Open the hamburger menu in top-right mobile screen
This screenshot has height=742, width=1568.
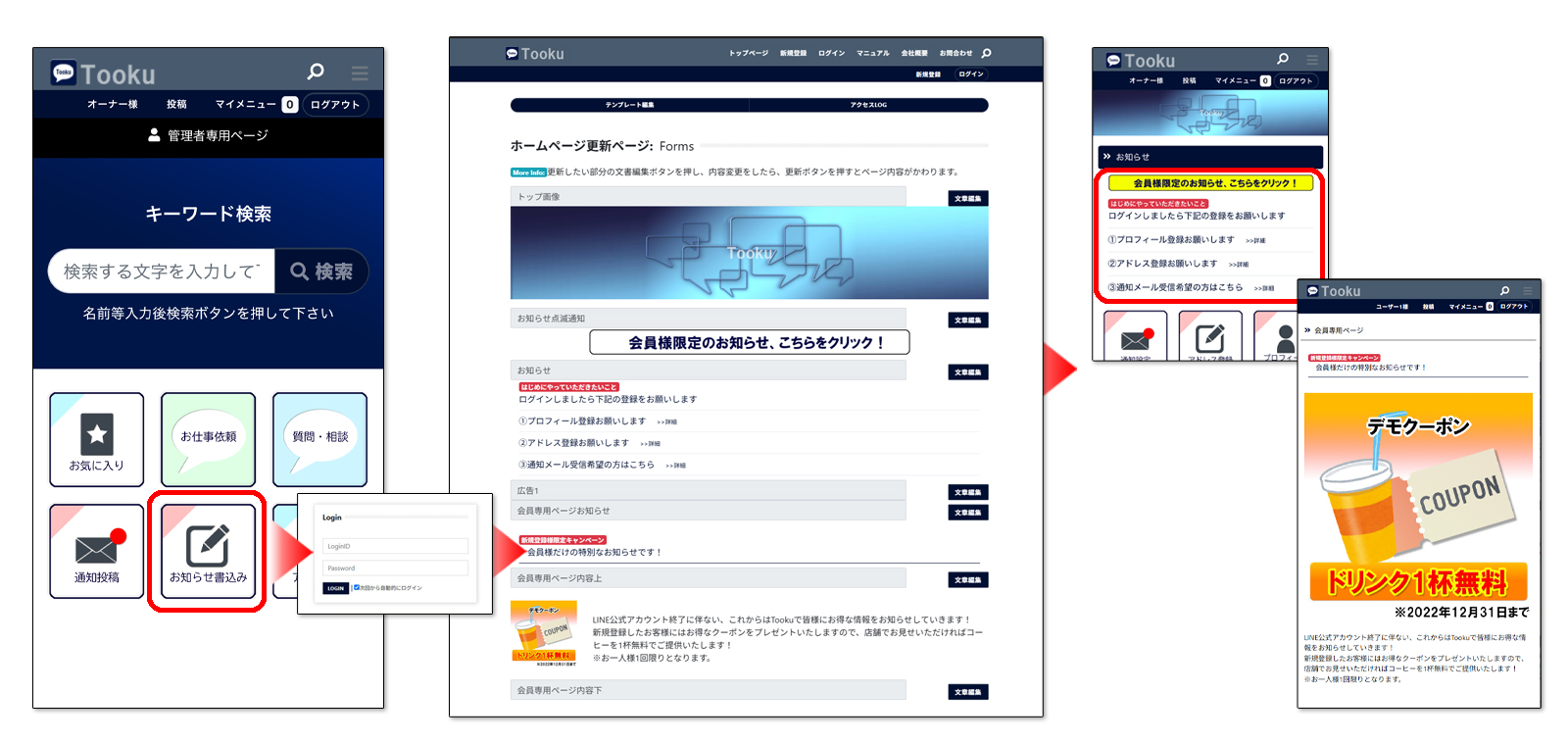point(1311,60)
